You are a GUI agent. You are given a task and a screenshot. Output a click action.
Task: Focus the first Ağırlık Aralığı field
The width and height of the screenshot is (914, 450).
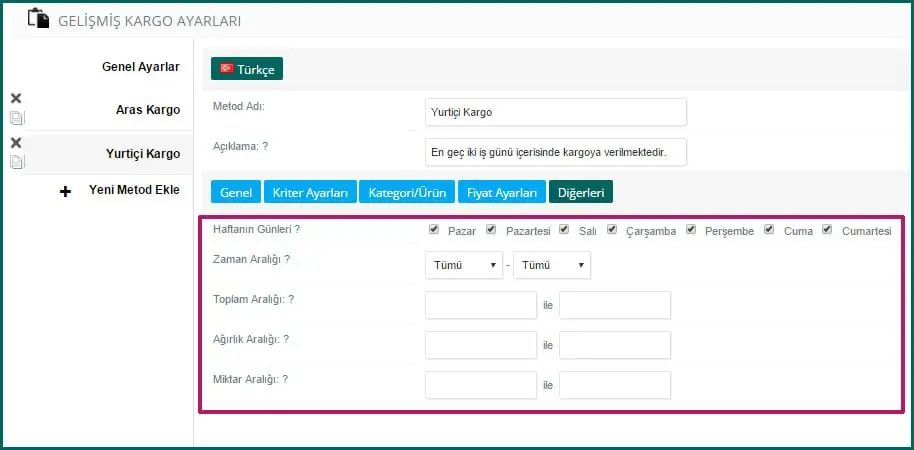(481, 345)
